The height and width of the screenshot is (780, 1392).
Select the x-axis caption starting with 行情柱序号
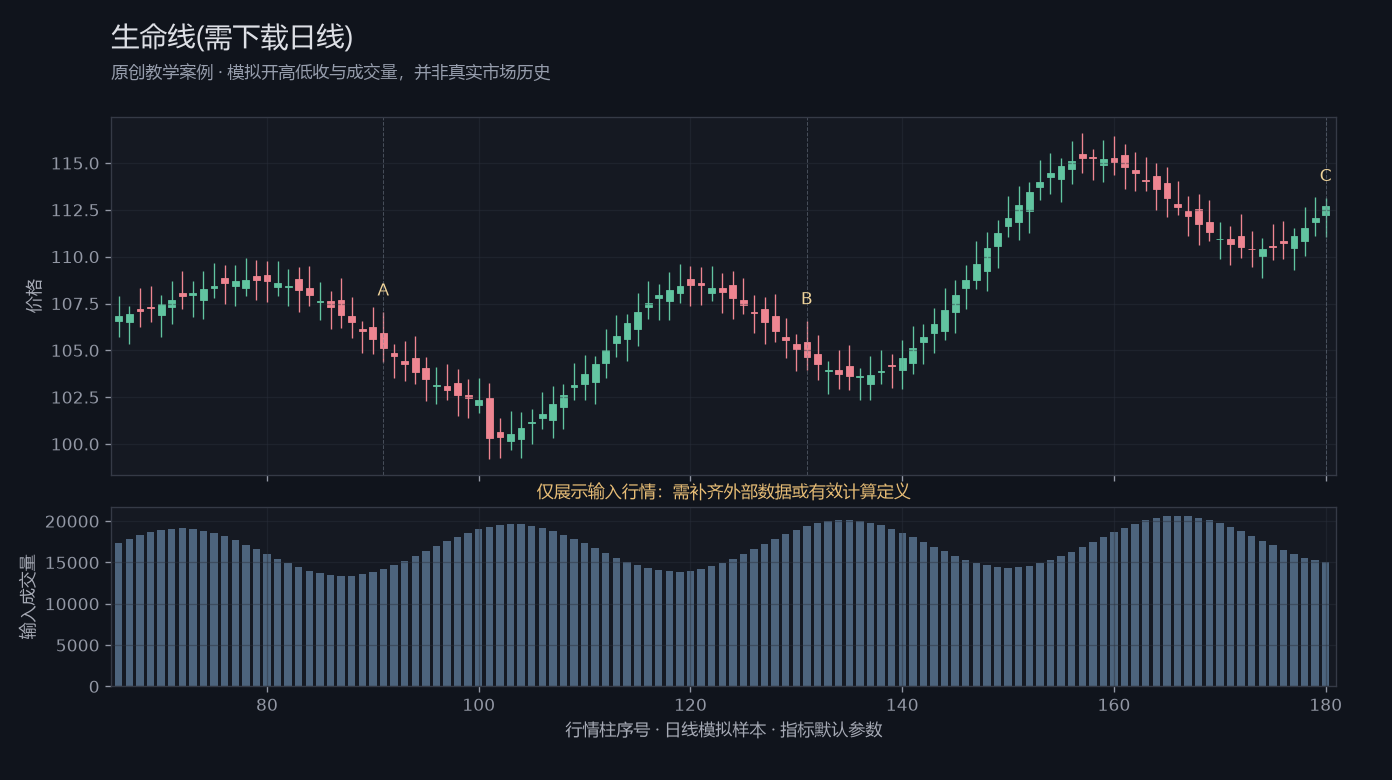click(x=724, y=730)
